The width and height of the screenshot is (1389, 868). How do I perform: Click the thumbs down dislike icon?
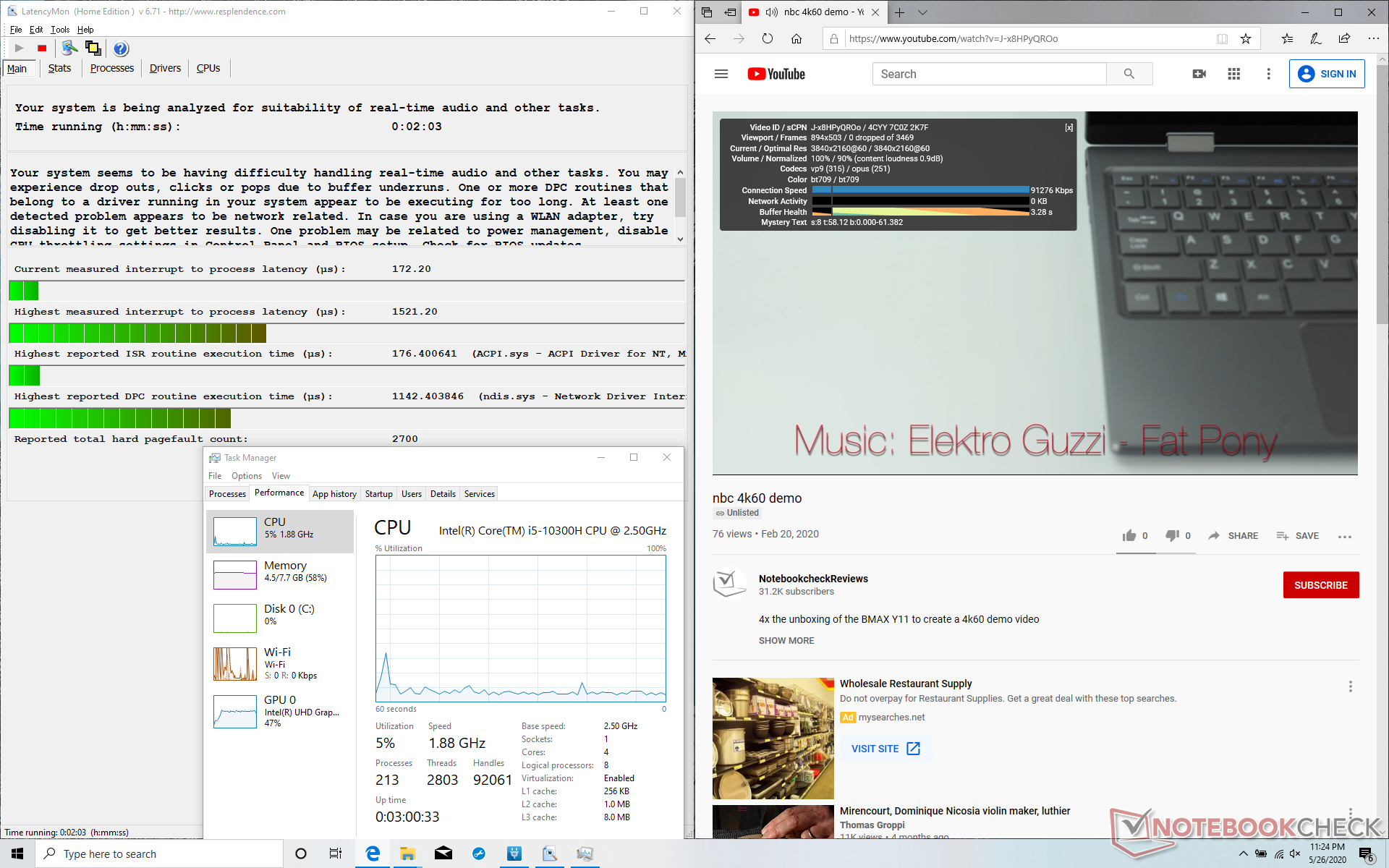1172,535
